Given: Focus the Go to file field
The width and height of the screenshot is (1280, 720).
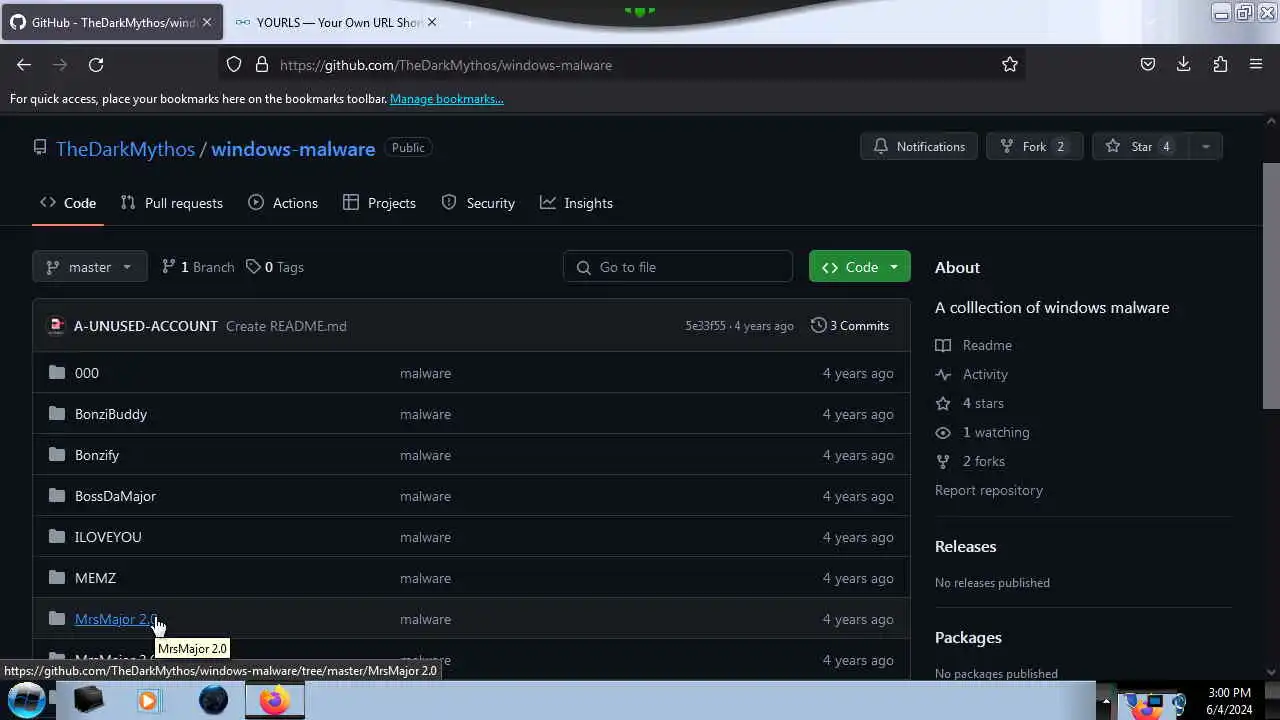Looking at the screenshot, I should 678,267.
